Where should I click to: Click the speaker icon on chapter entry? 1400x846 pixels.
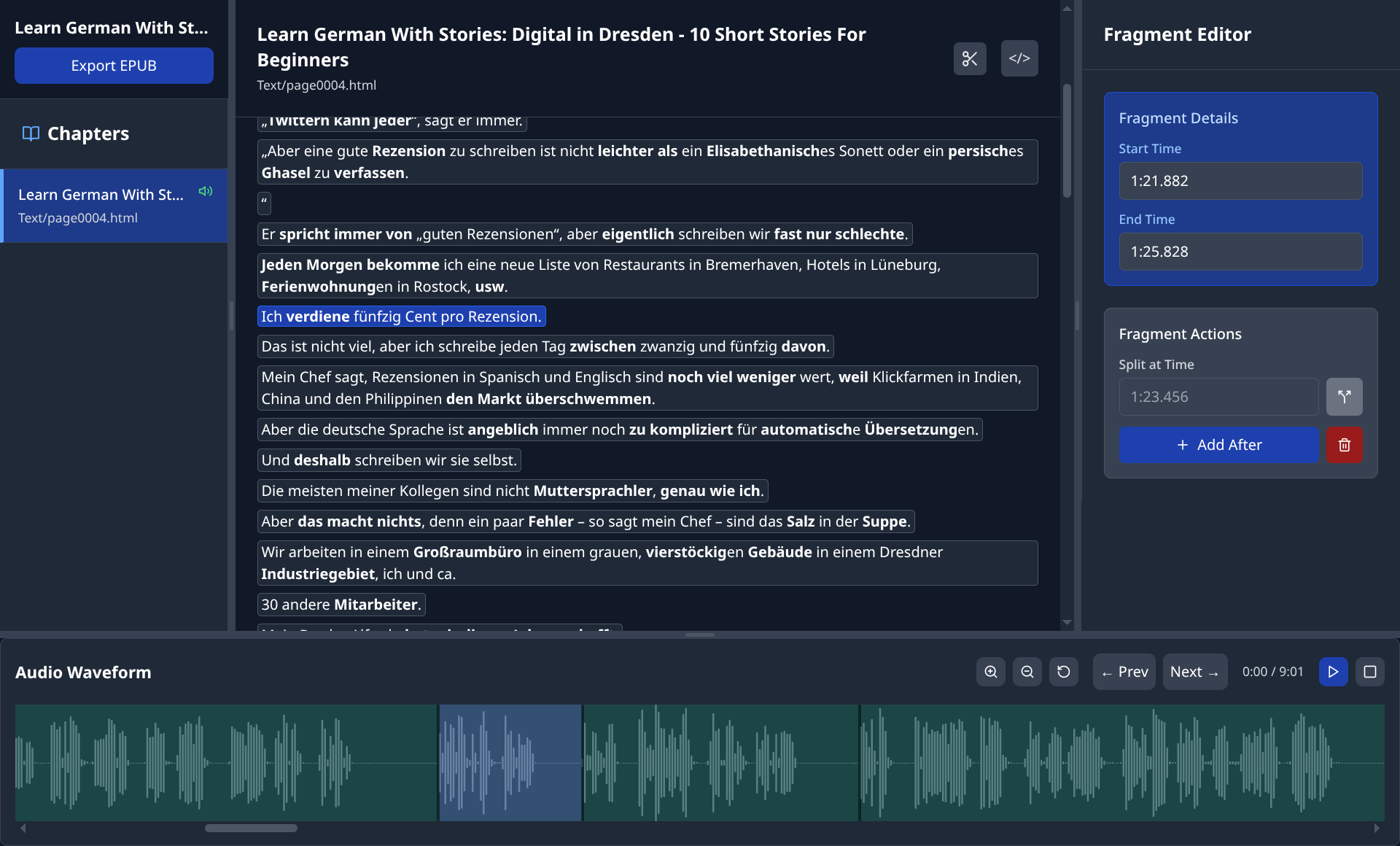pos(206,191)
